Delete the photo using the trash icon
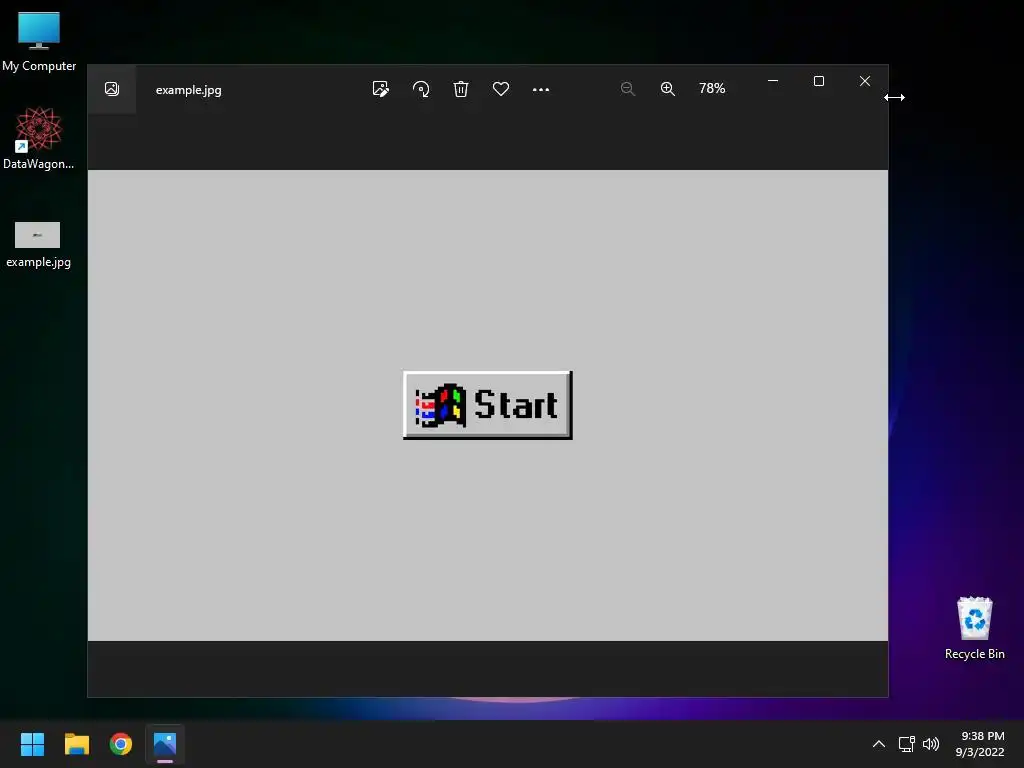 click(461, 89)
